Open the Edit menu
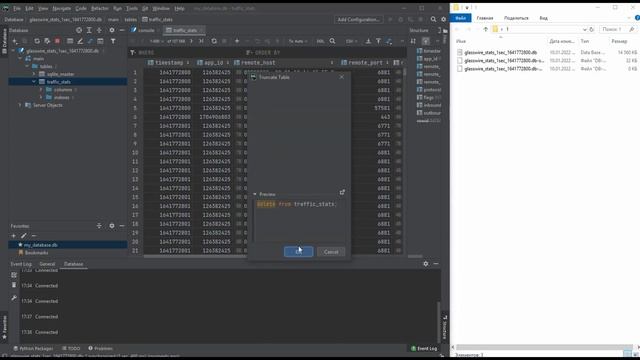 [x=29, y=8]
